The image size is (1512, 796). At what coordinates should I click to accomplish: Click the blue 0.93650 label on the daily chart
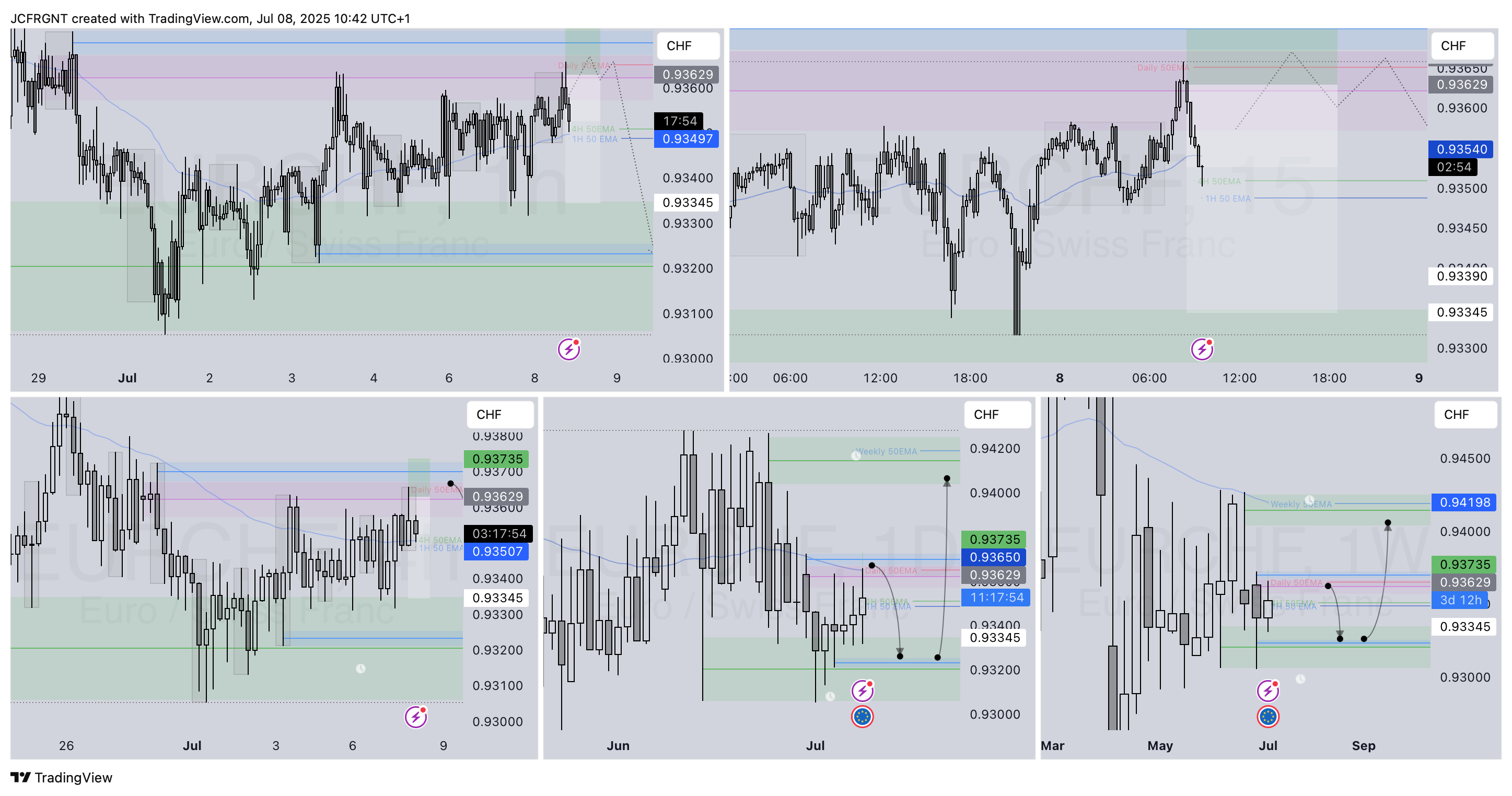tap(994, 557)
